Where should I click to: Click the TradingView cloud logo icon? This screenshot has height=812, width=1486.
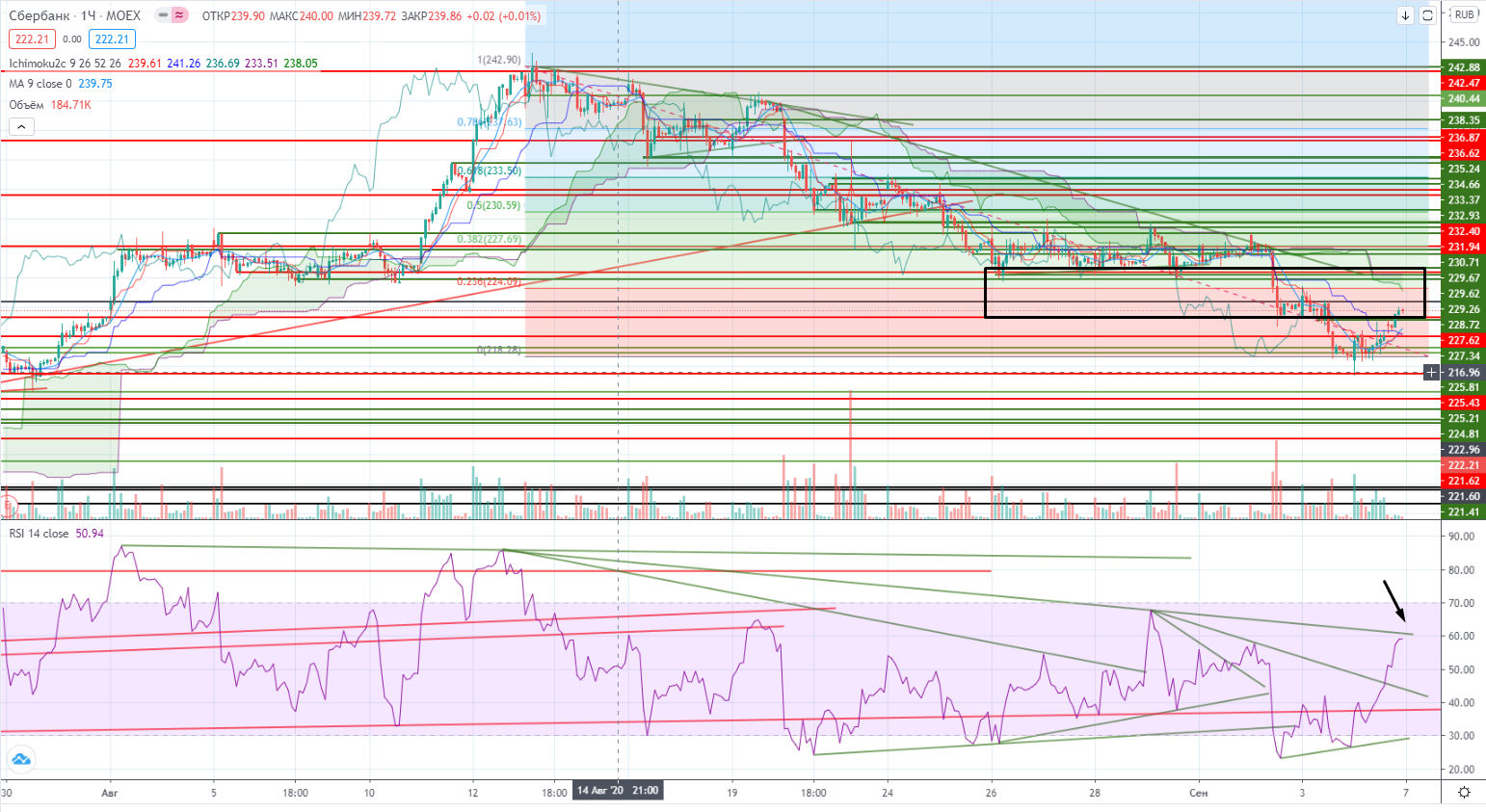click(x=20, y=759)
